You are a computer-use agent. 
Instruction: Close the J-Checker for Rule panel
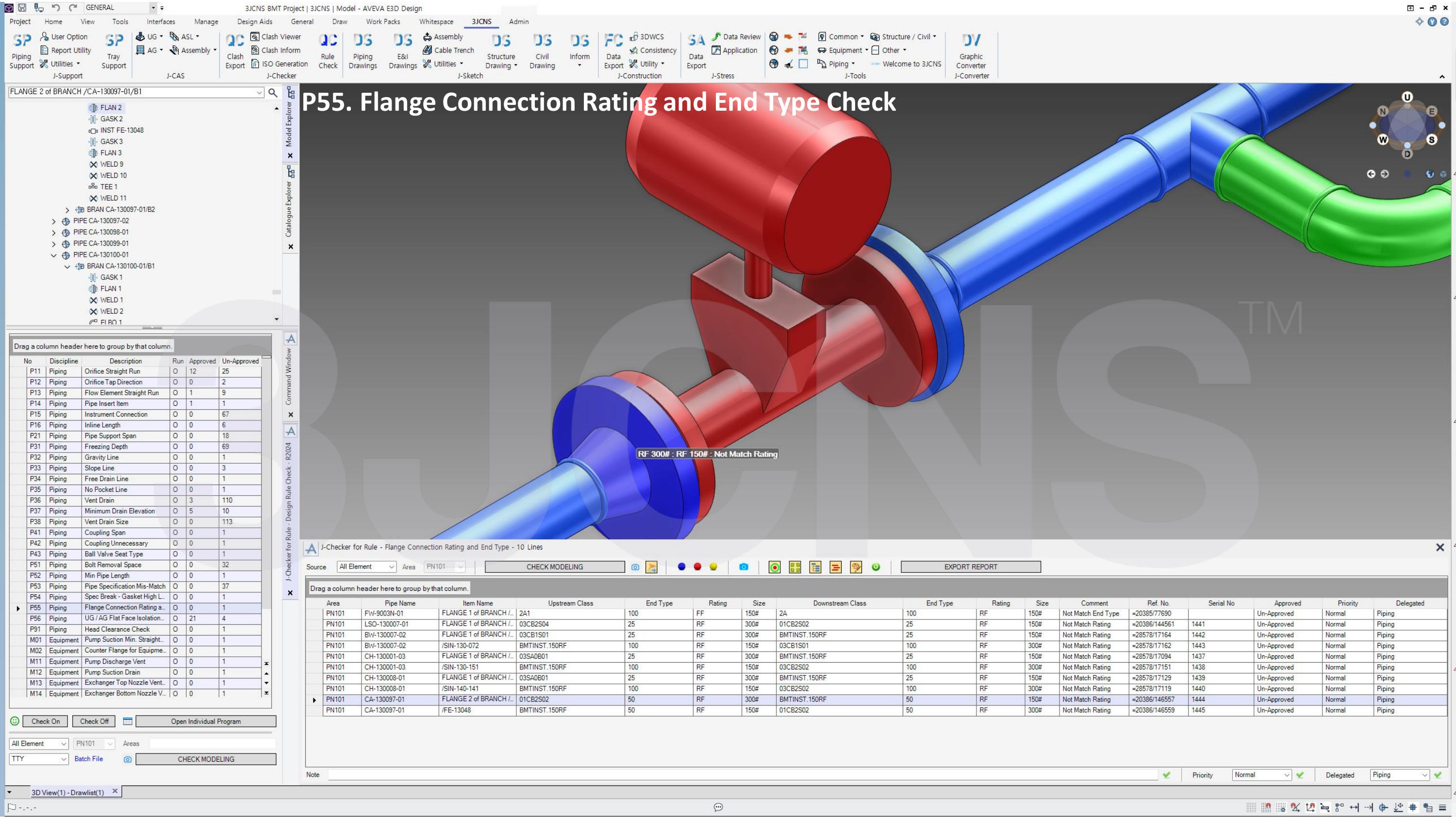tap(1439, 547)
